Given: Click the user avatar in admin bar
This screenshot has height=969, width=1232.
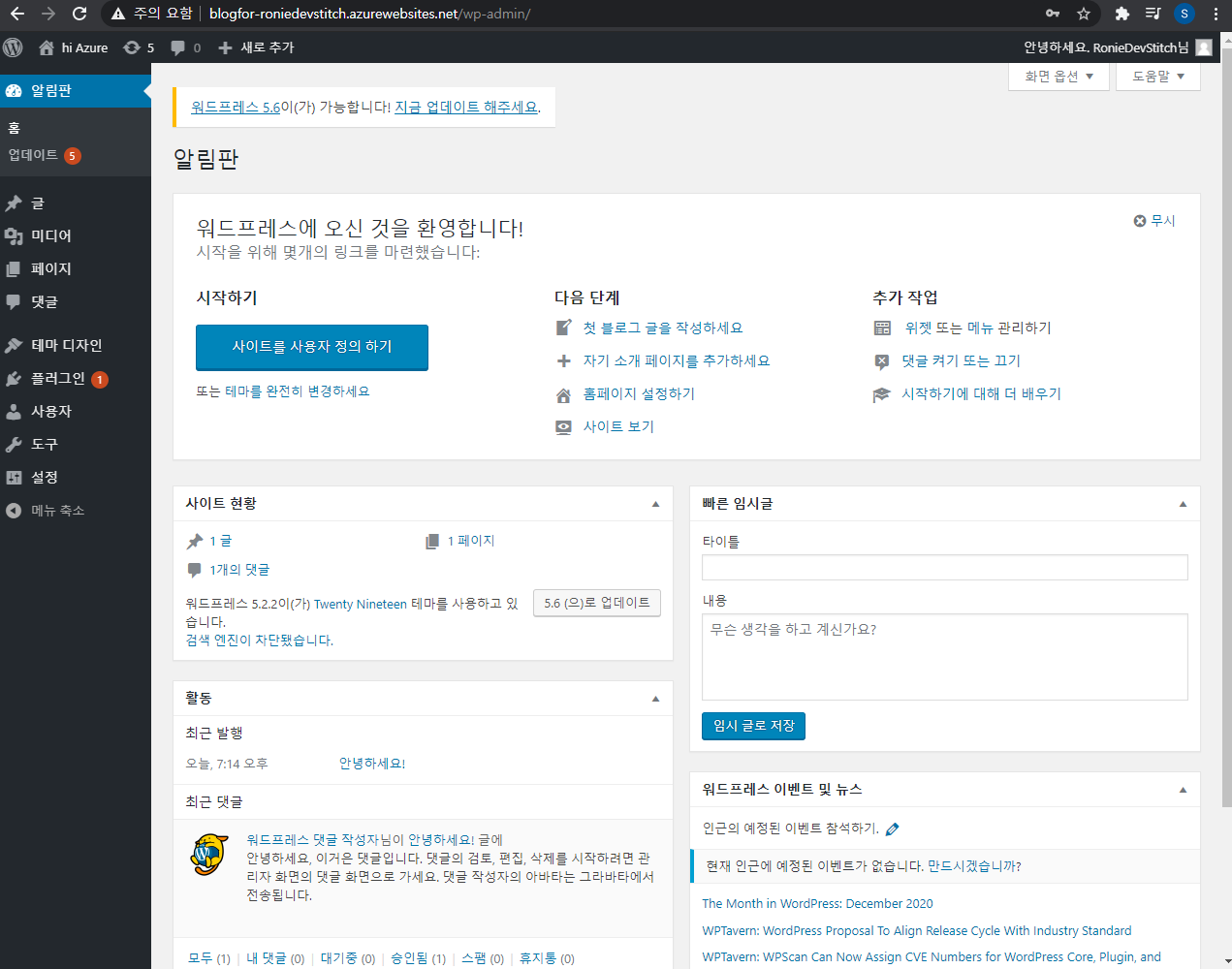Looking at the screenshot, I should coord(1204,47).
